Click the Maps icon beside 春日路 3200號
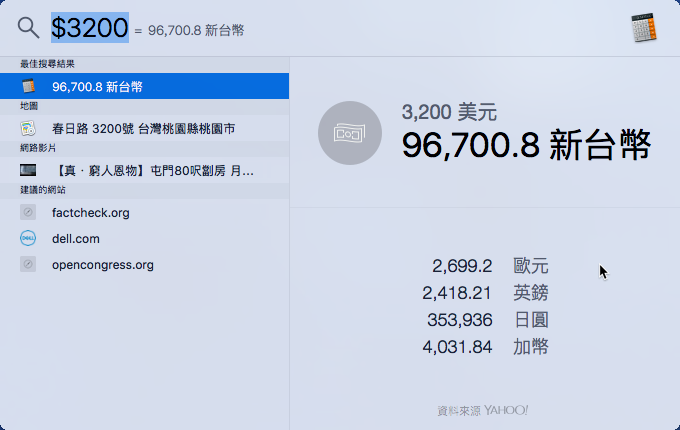The width and height of the screenshot is (680, 430). pyautogui.click(x=28, y=128)
